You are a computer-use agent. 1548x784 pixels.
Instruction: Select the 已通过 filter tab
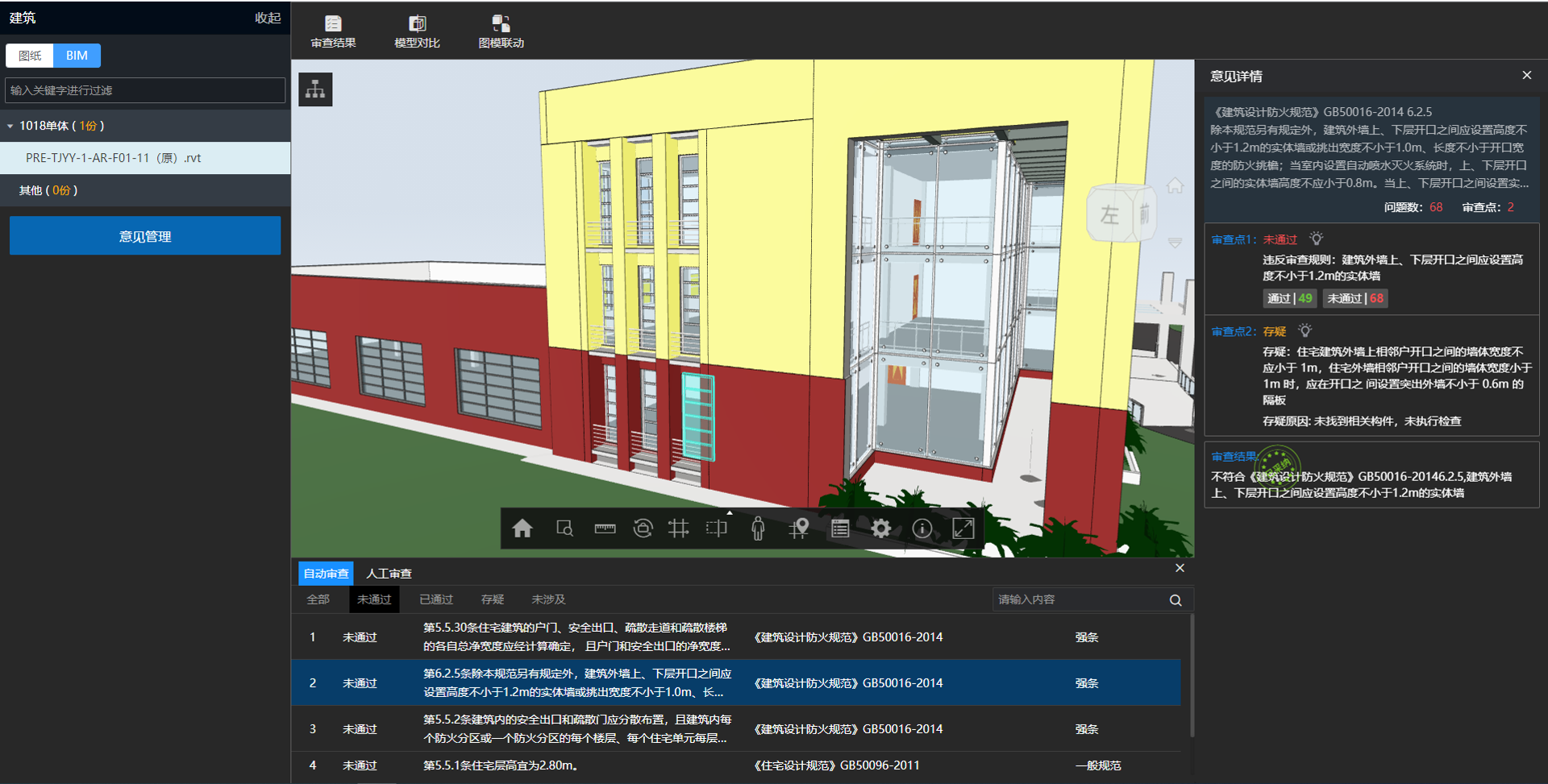click(x=436, y=599)
